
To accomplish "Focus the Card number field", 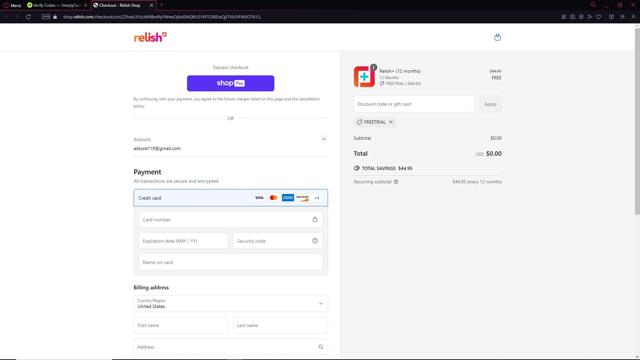I will coord(231,220).
